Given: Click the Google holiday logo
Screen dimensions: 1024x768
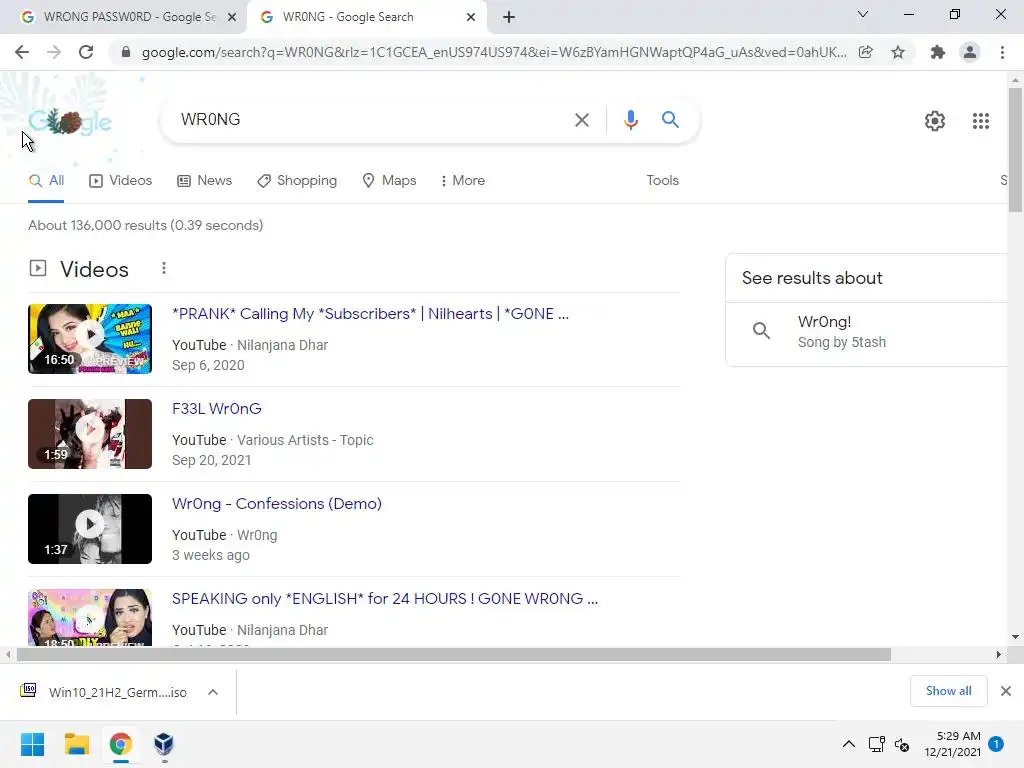Looking at the screenshot, I should click(71, 121).
